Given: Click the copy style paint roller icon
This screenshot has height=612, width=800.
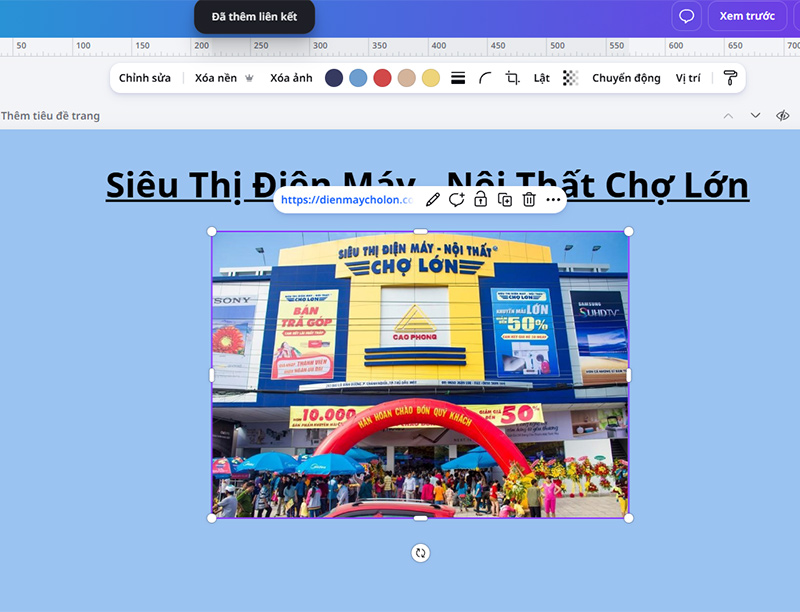Looking at the screenshot, I should [x=730, y=78].
